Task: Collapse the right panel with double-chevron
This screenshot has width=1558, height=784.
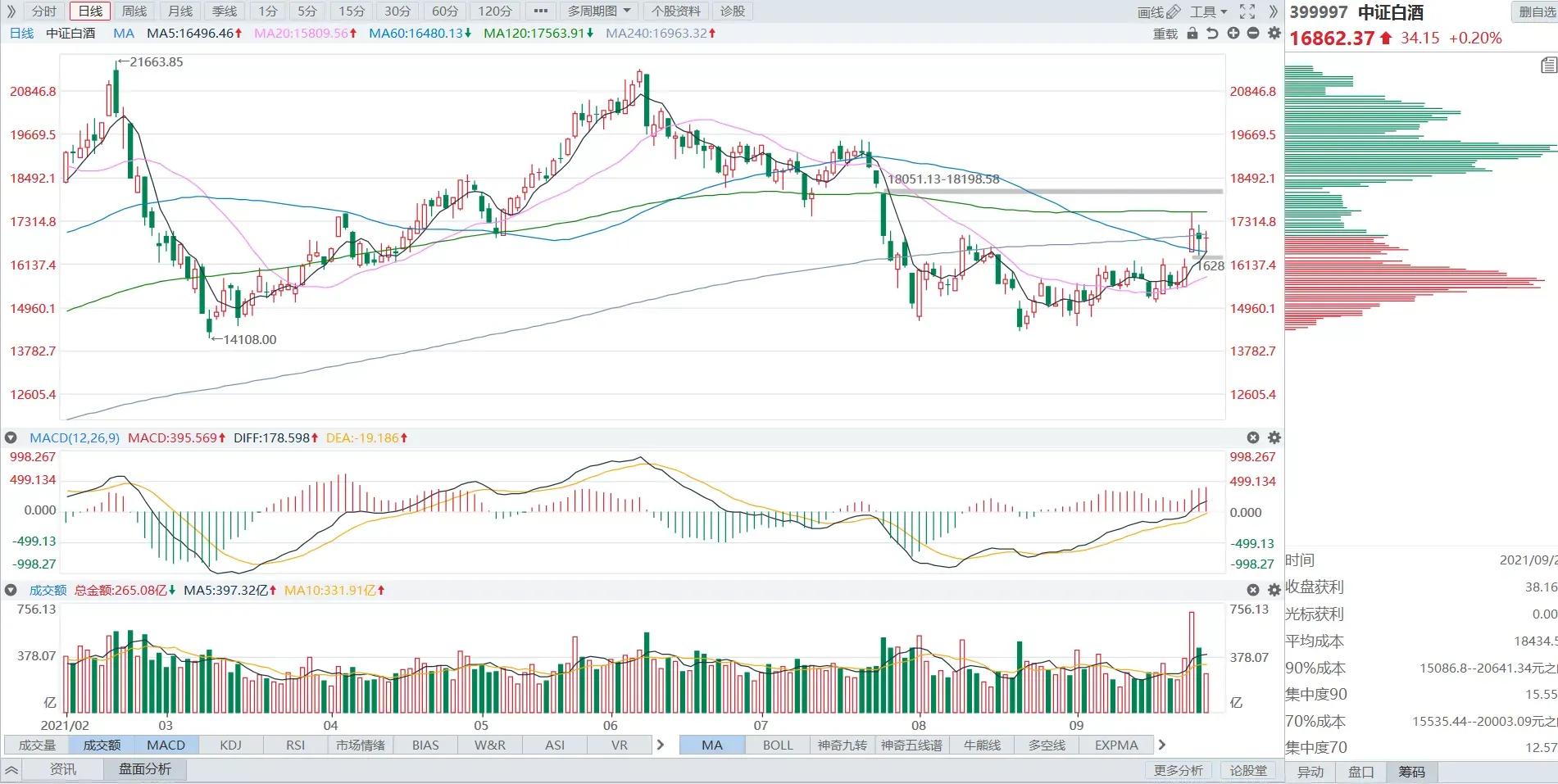Action: (1273, 11)
